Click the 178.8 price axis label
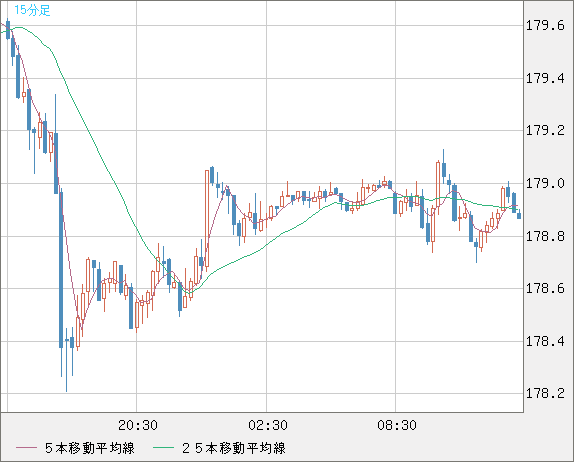574x462 pixels. [545, 236]
